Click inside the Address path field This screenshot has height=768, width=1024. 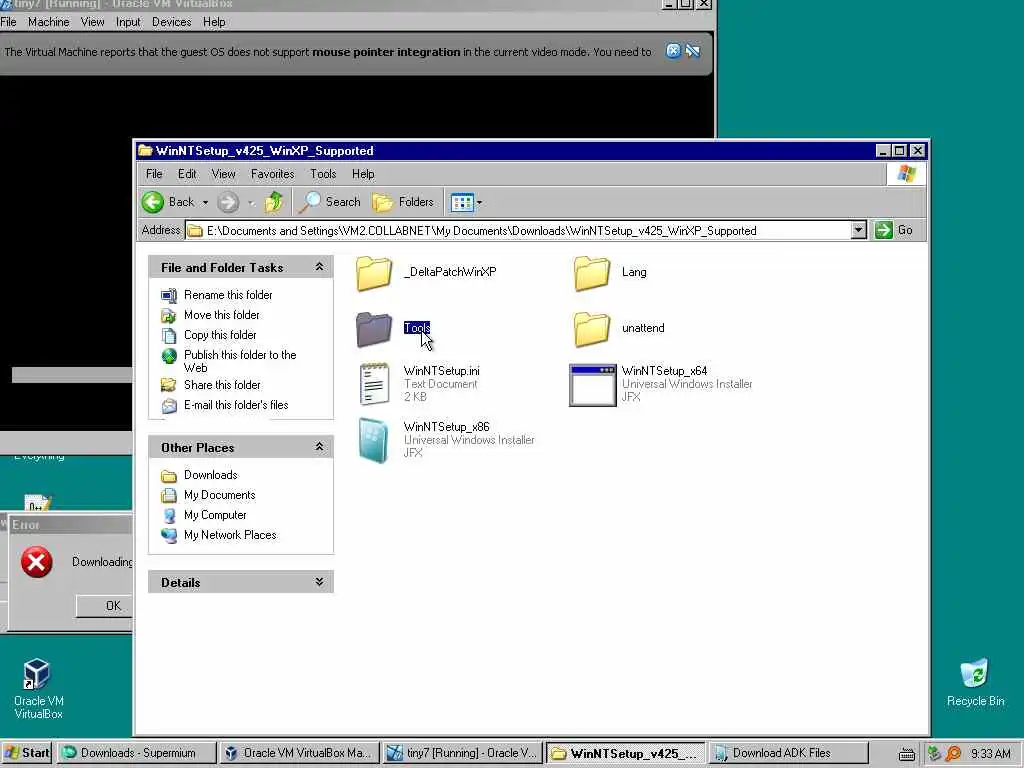coord(519,230)
